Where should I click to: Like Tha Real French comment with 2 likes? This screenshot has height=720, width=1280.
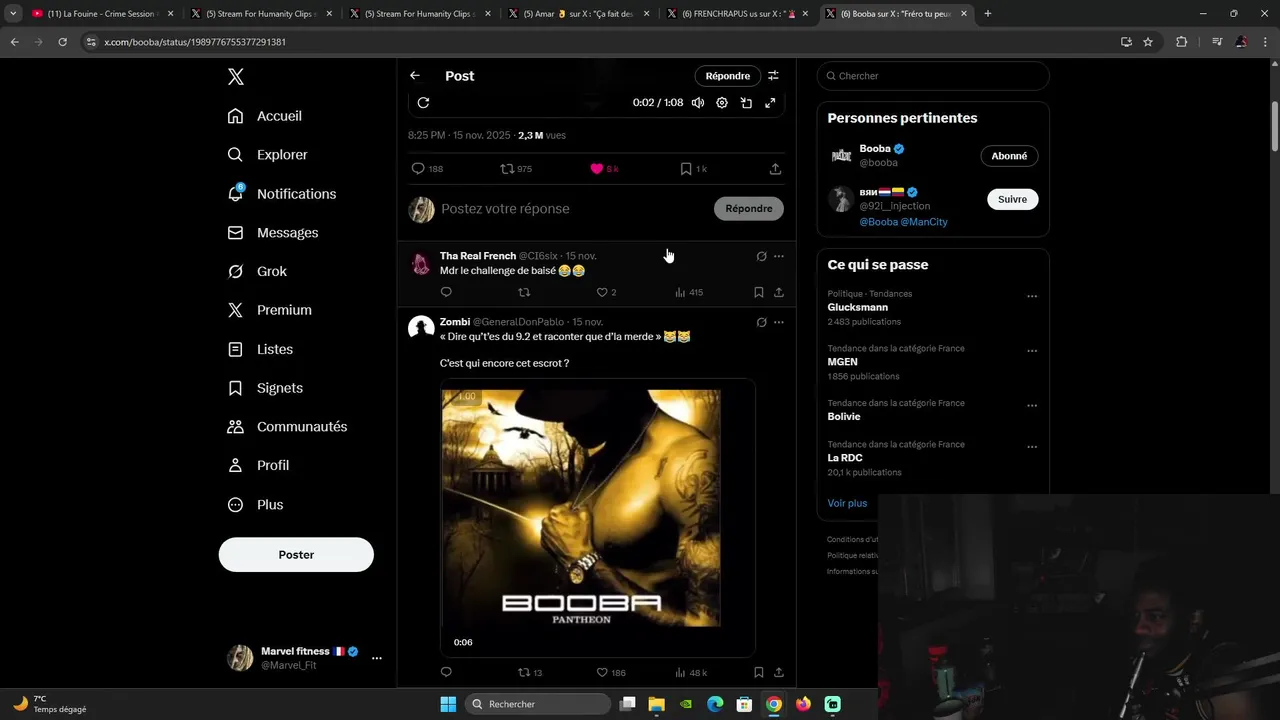[x=606, y=292]
